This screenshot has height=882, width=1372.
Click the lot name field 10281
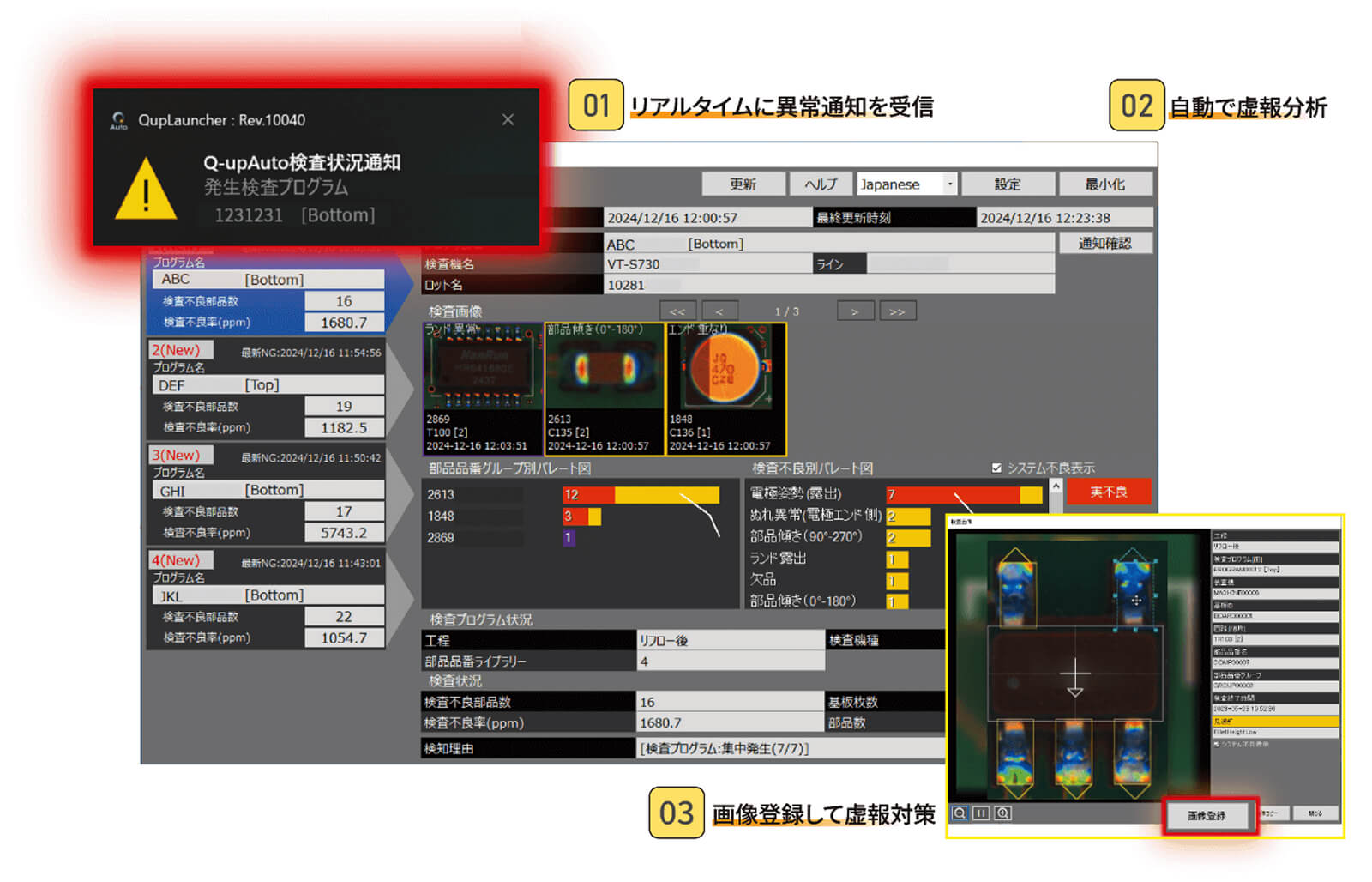829,285
